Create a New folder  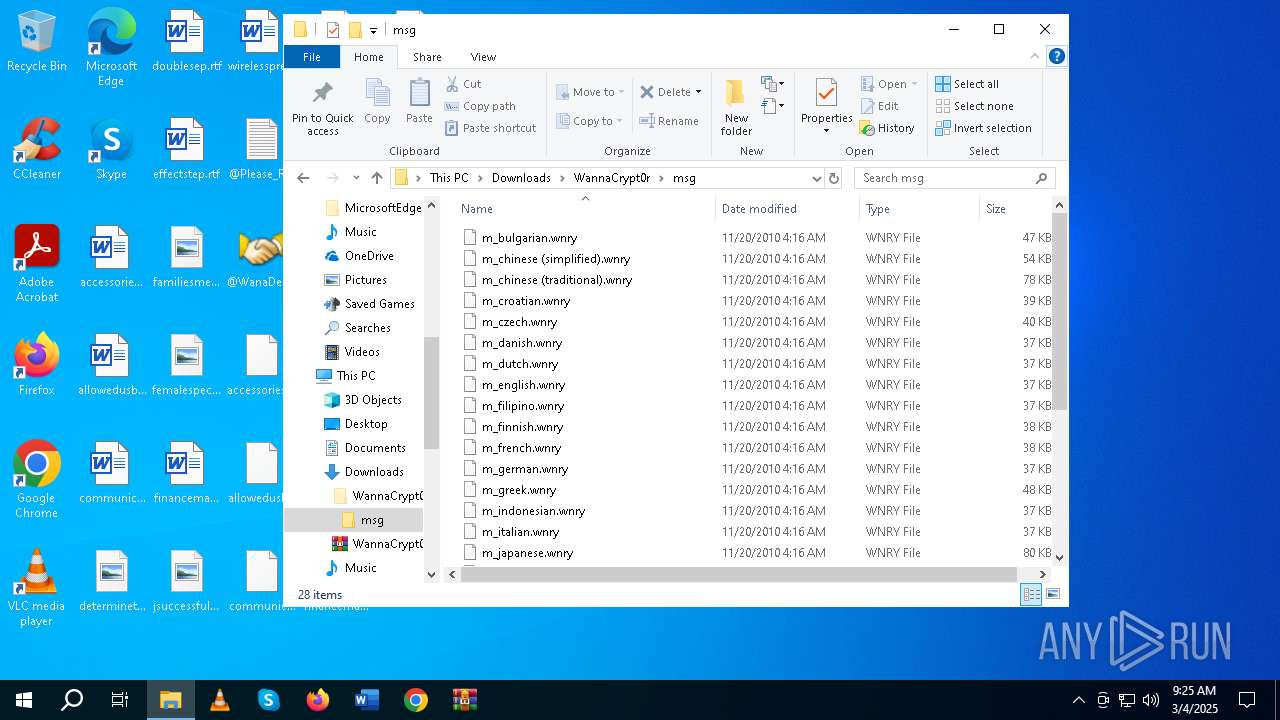tap(736, 108)
